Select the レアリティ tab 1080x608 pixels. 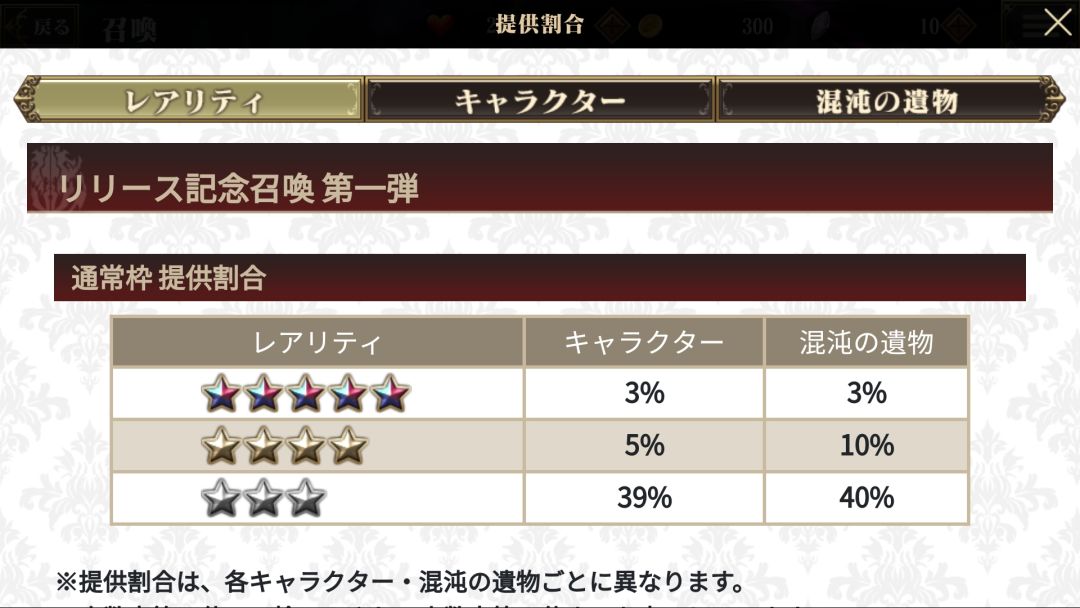(x=191, y=100)
